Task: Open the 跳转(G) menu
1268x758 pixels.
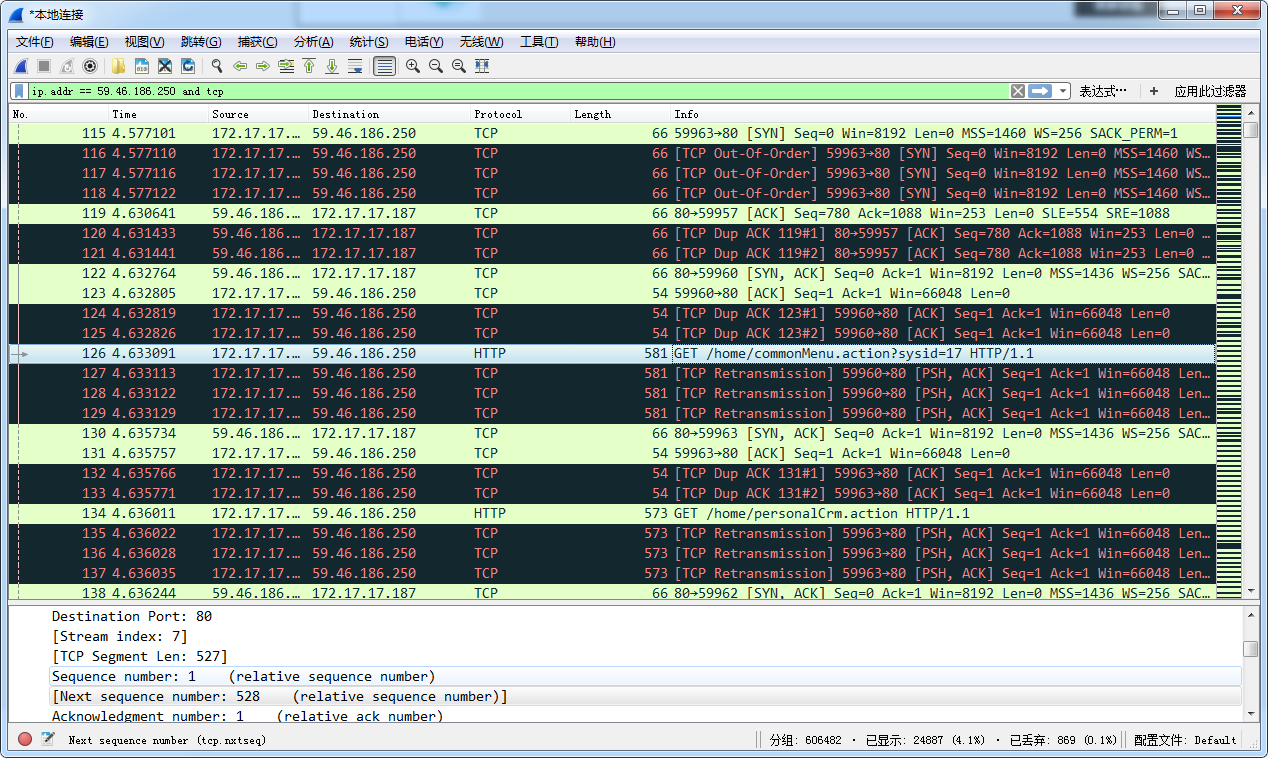Action: coord(201,42)
